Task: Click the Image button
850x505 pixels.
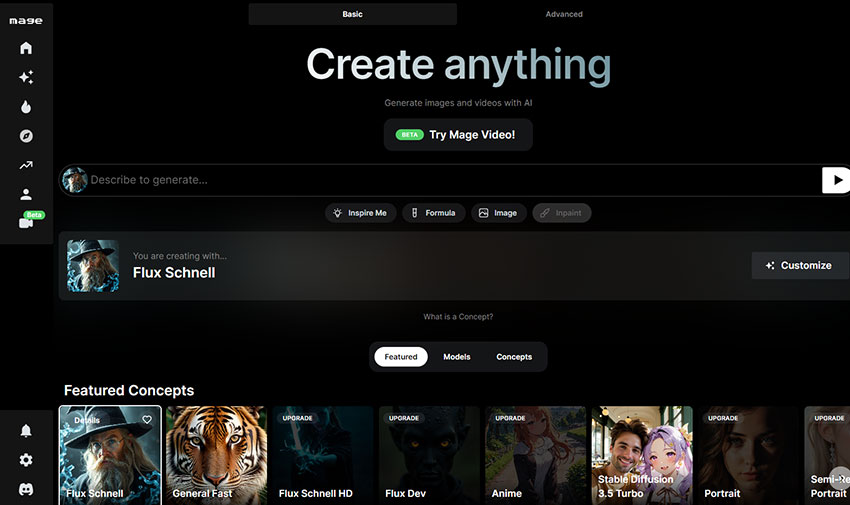Action: pos(498,213)
